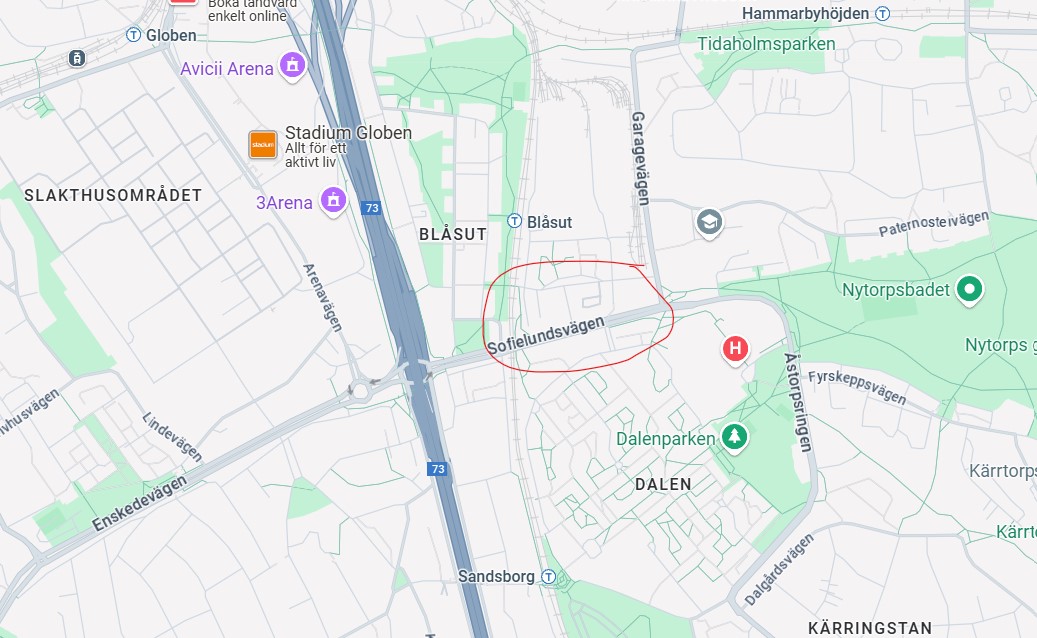Open the Stadium Globen place label
1037x638 pixels.
click(x=348, y=133)
